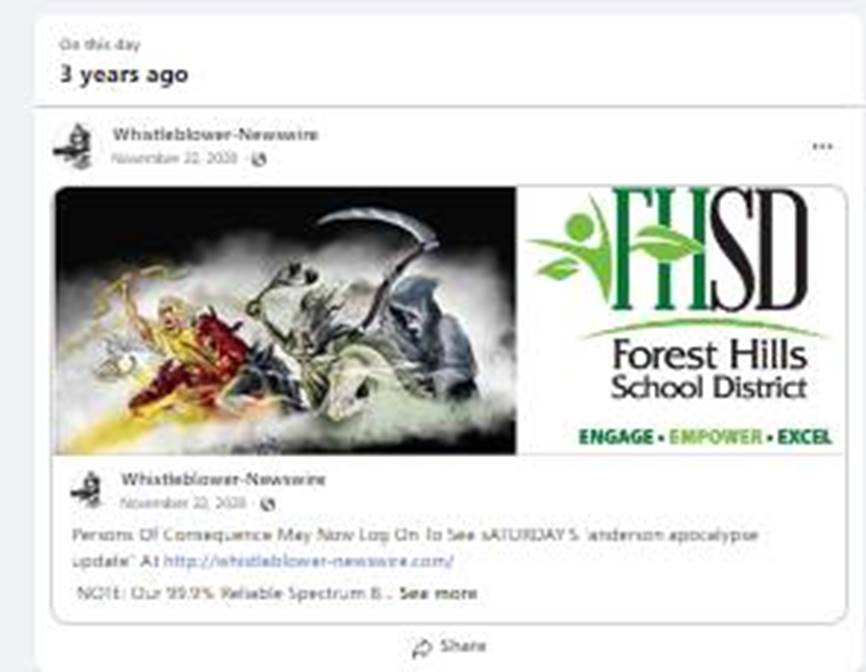866x672 pixels.
Task: Click the '3 years ago' memory heading
Action: coord(124,74)
